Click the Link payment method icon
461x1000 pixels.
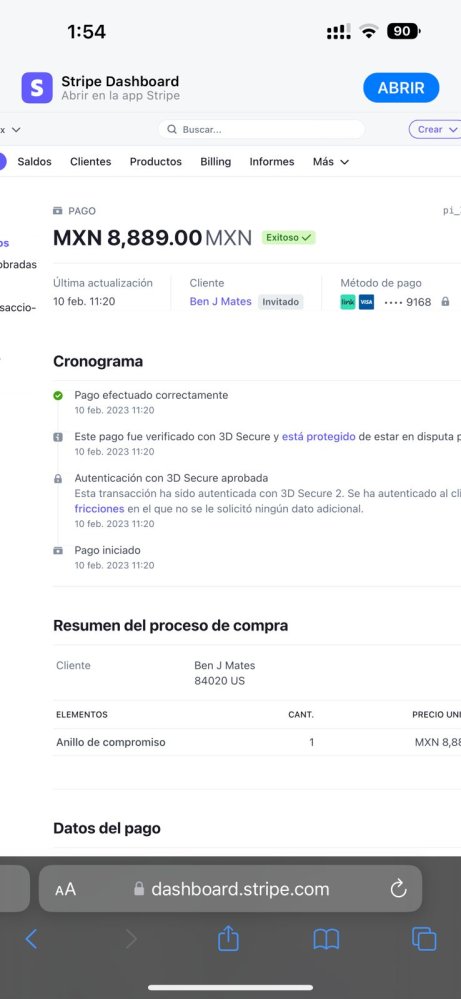point(348,302)
